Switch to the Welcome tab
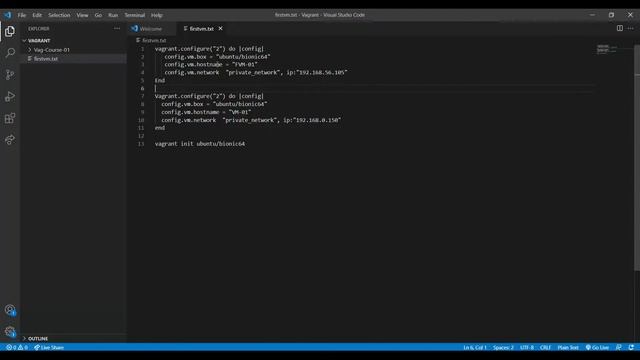Screen dimensions: 640x360 pyautogui.click(x=151, y=29)
